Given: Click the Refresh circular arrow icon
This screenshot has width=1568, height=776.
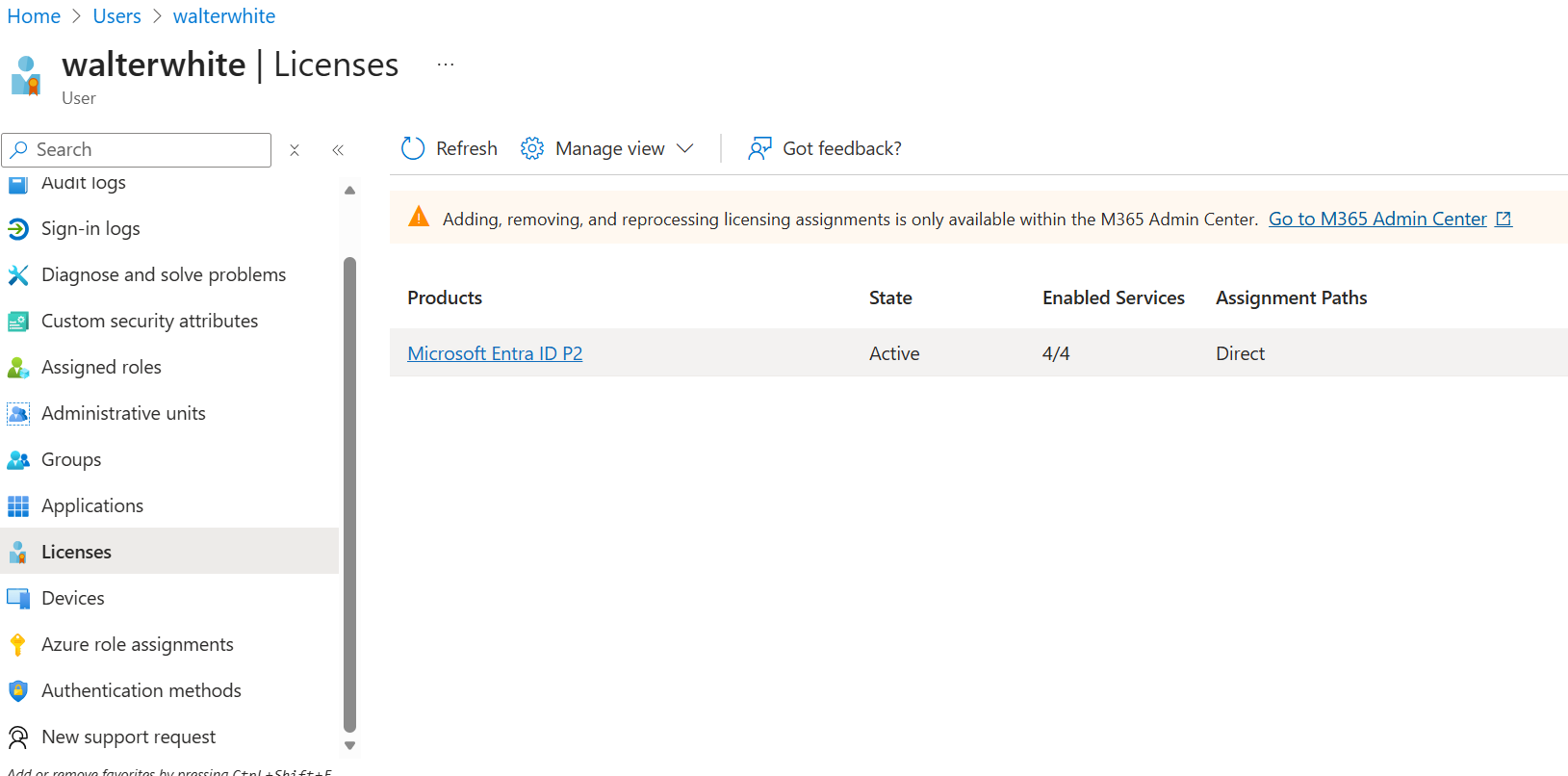Looking at the screenshot, I should (413, 148).
